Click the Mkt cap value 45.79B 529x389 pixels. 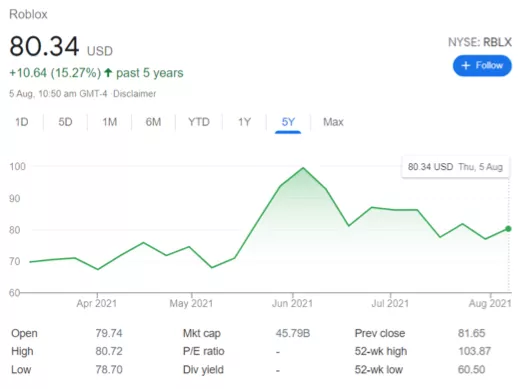tap(293, 333)
